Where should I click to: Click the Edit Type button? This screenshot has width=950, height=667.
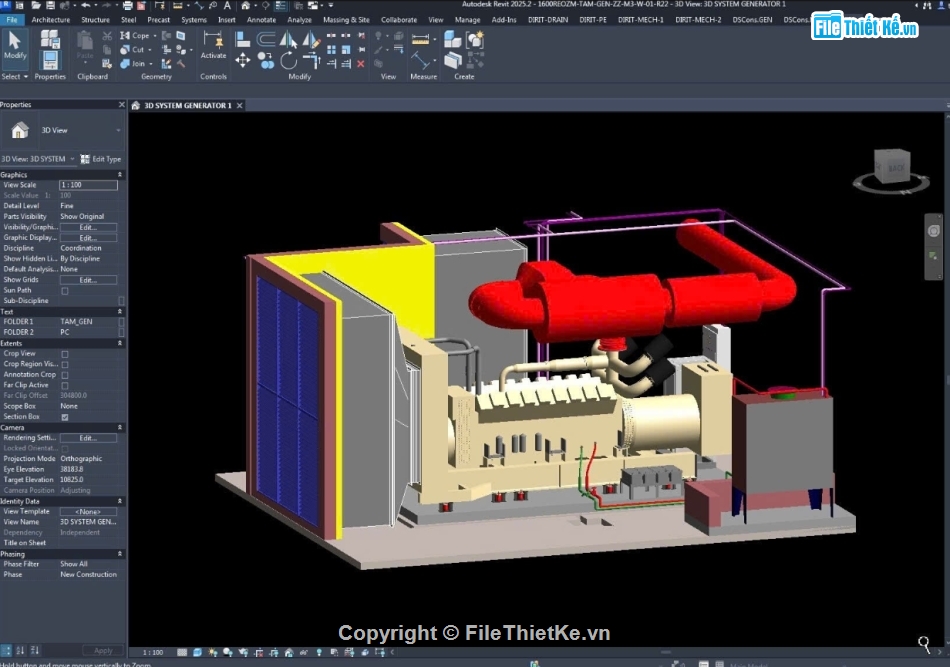(100, 159)
